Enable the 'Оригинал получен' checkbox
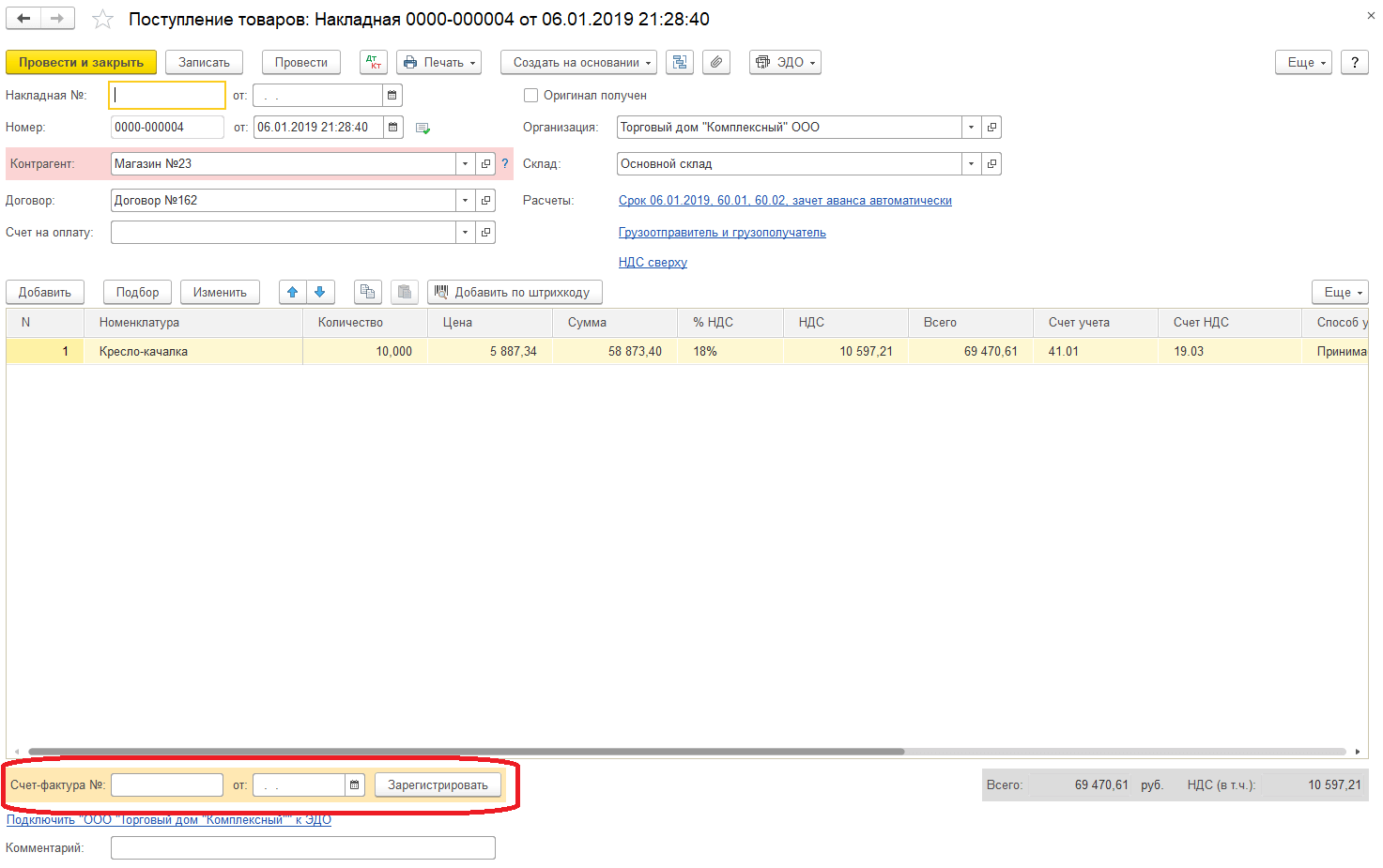 click(531, 96)
